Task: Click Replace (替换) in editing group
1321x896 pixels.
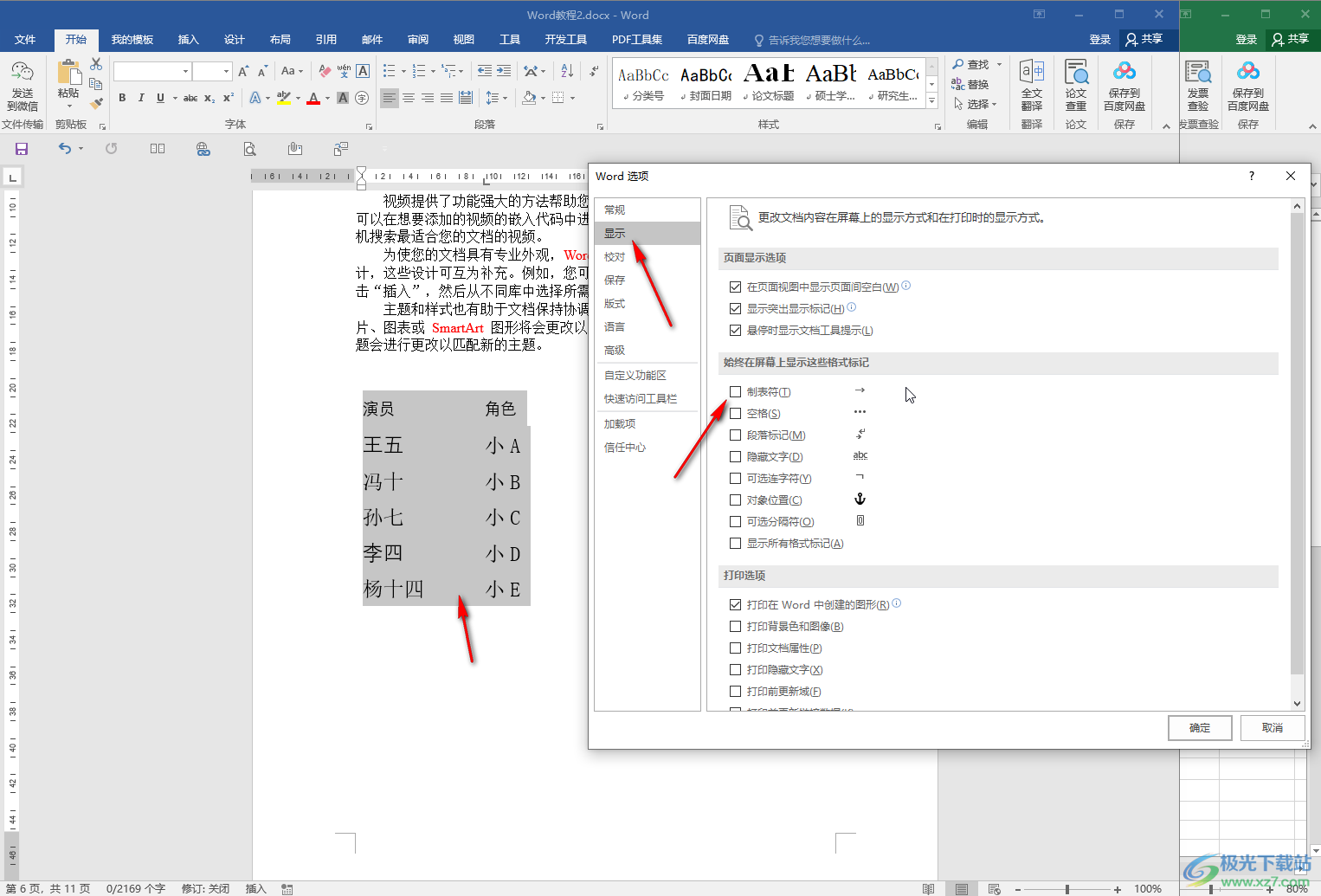Action: [x=970, y=84]
